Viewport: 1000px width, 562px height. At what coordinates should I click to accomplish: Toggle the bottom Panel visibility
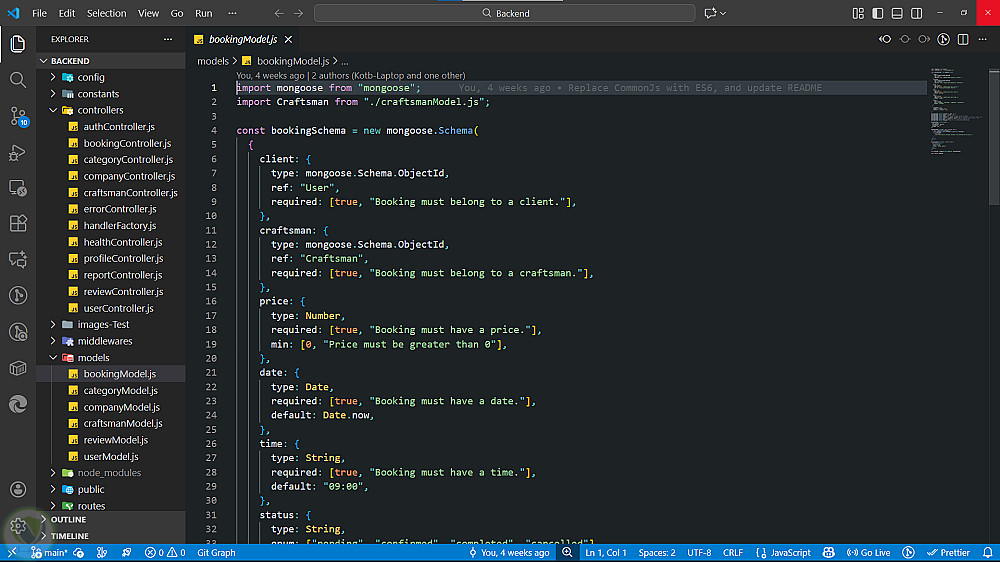coord(895,13)
